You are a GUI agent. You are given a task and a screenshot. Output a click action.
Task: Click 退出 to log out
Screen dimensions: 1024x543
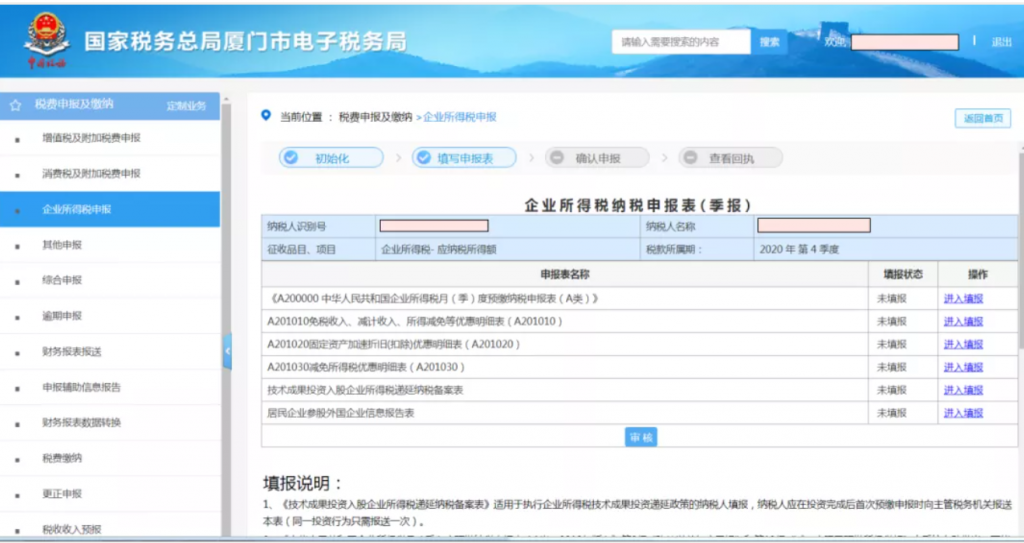coord(1001,42)
